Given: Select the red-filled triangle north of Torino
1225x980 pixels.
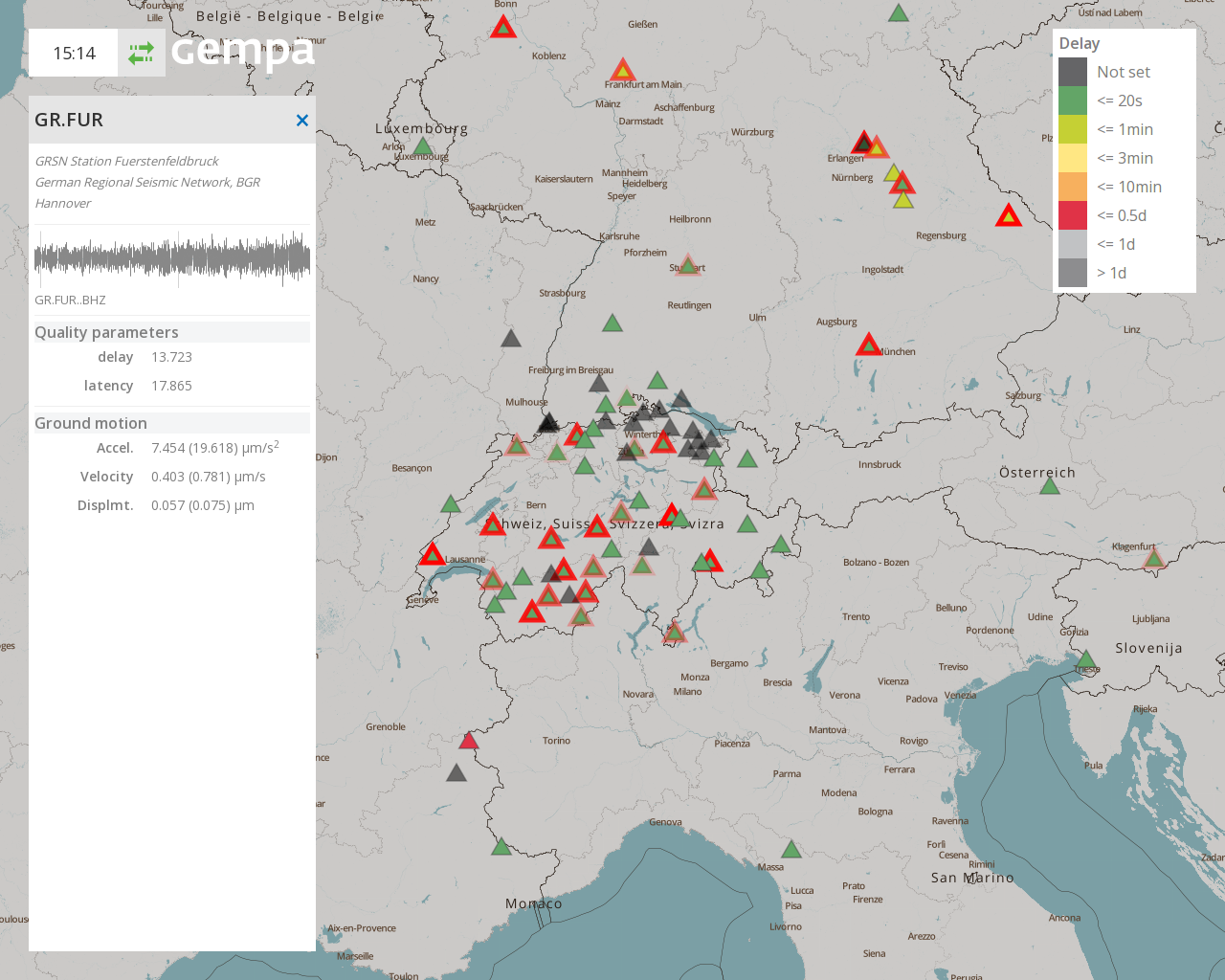Looking at the screenshot, I should click(468, 740).
